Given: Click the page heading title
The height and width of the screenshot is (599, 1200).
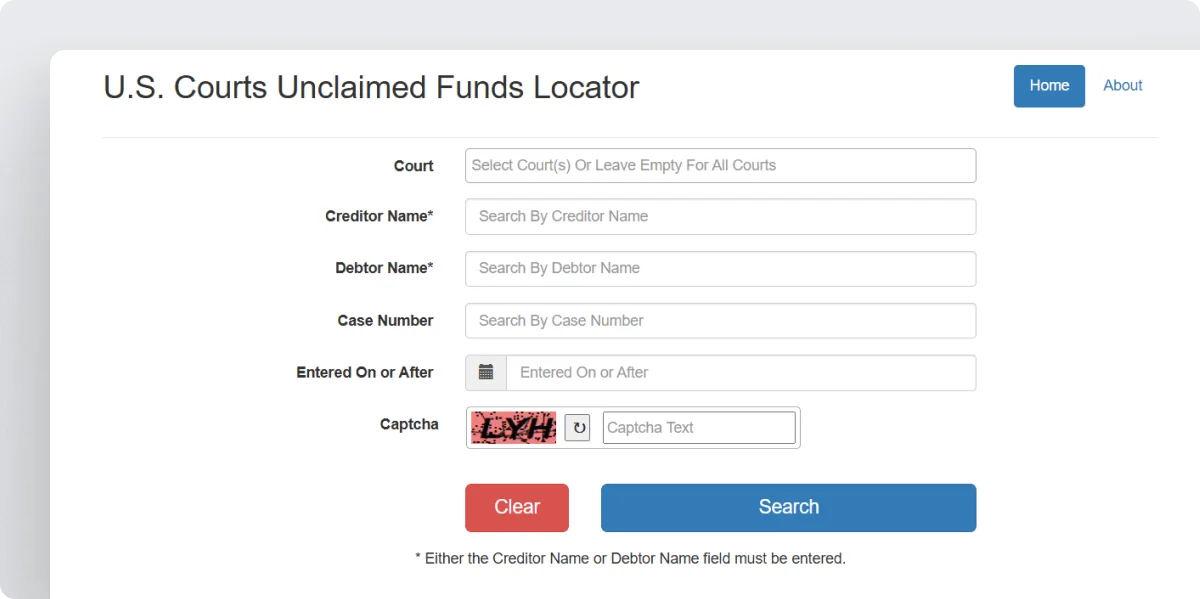Looking at the screenshot, I should [370, 87].
